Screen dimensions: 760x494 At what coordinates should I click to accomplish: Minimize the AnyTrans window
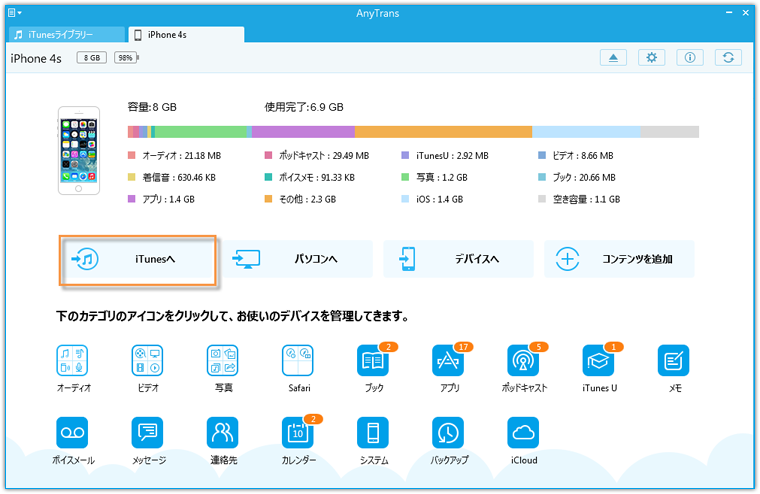coord(729,13)
